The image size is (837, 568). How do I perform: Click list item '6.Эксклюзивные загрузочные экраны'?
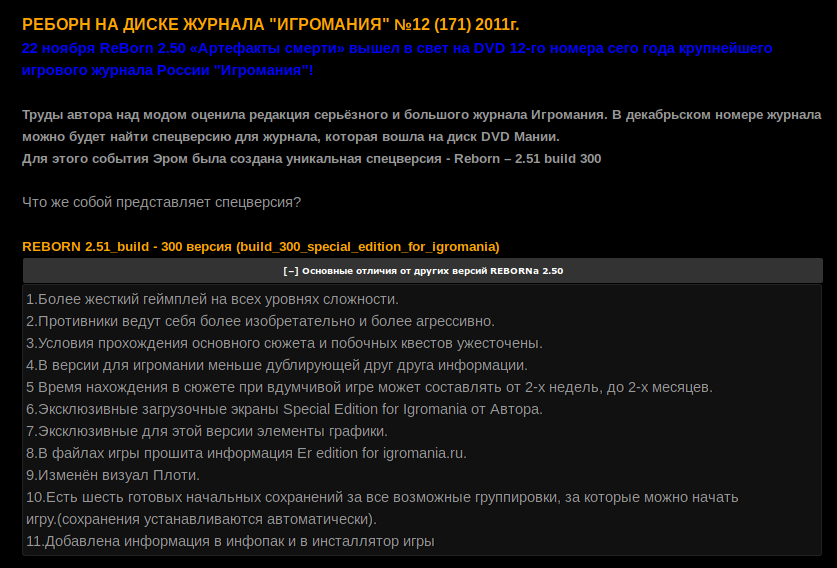(285, 409)
